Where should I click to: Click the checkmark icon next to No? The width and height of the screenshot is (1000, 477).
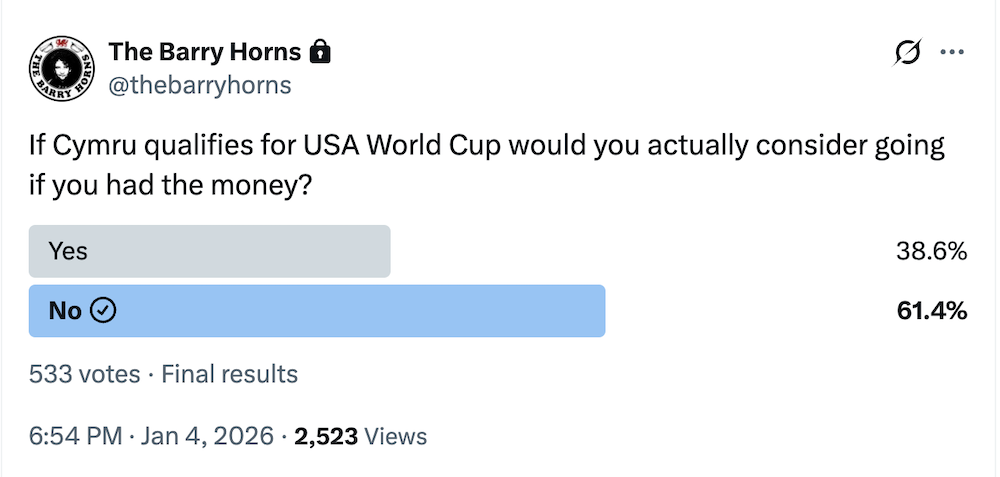point(104,311)
